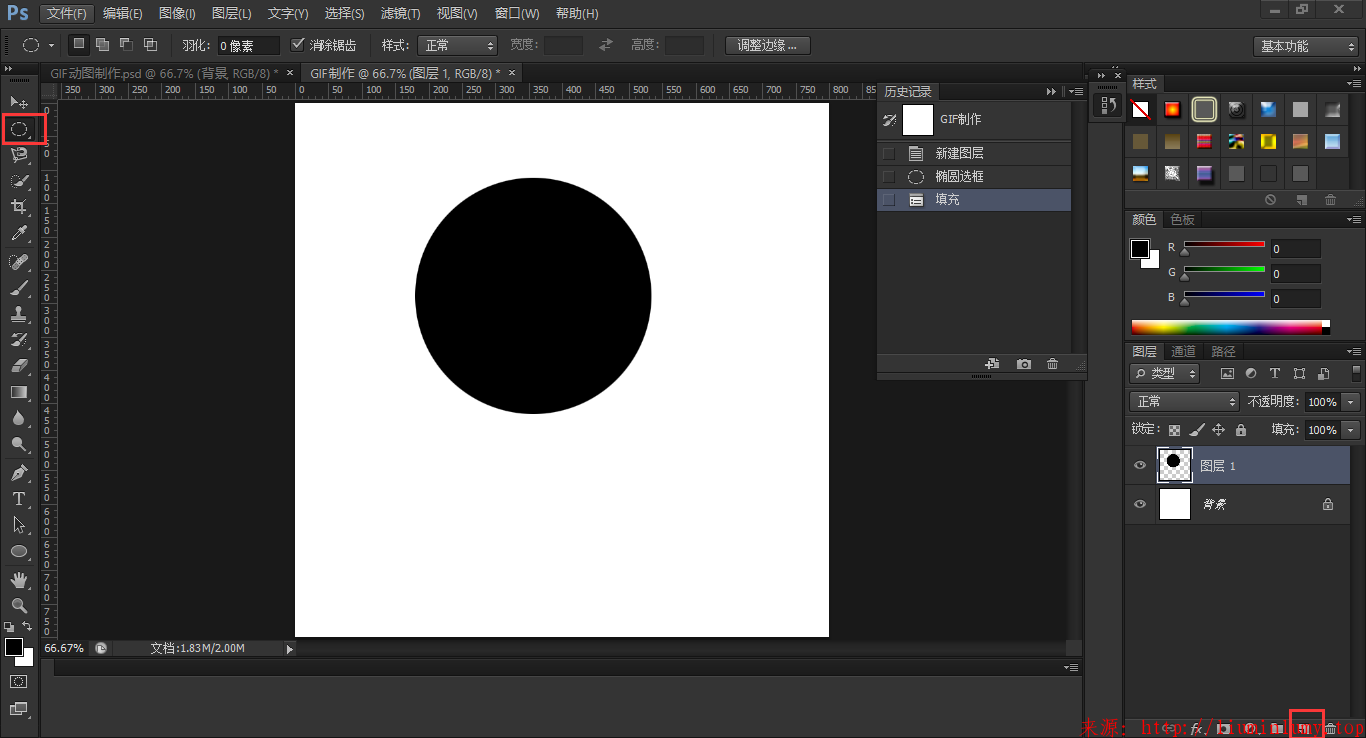The height and width of the screenshot is (738, 1366).
Task: Open the 填充 fill dropdown arrow
Action: point(1351,430)
